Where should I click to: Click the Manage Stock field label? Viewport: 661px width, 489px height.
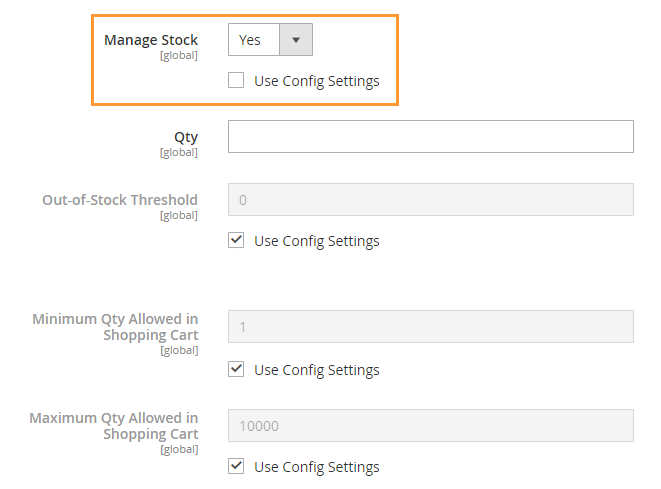tap(151, 40)
